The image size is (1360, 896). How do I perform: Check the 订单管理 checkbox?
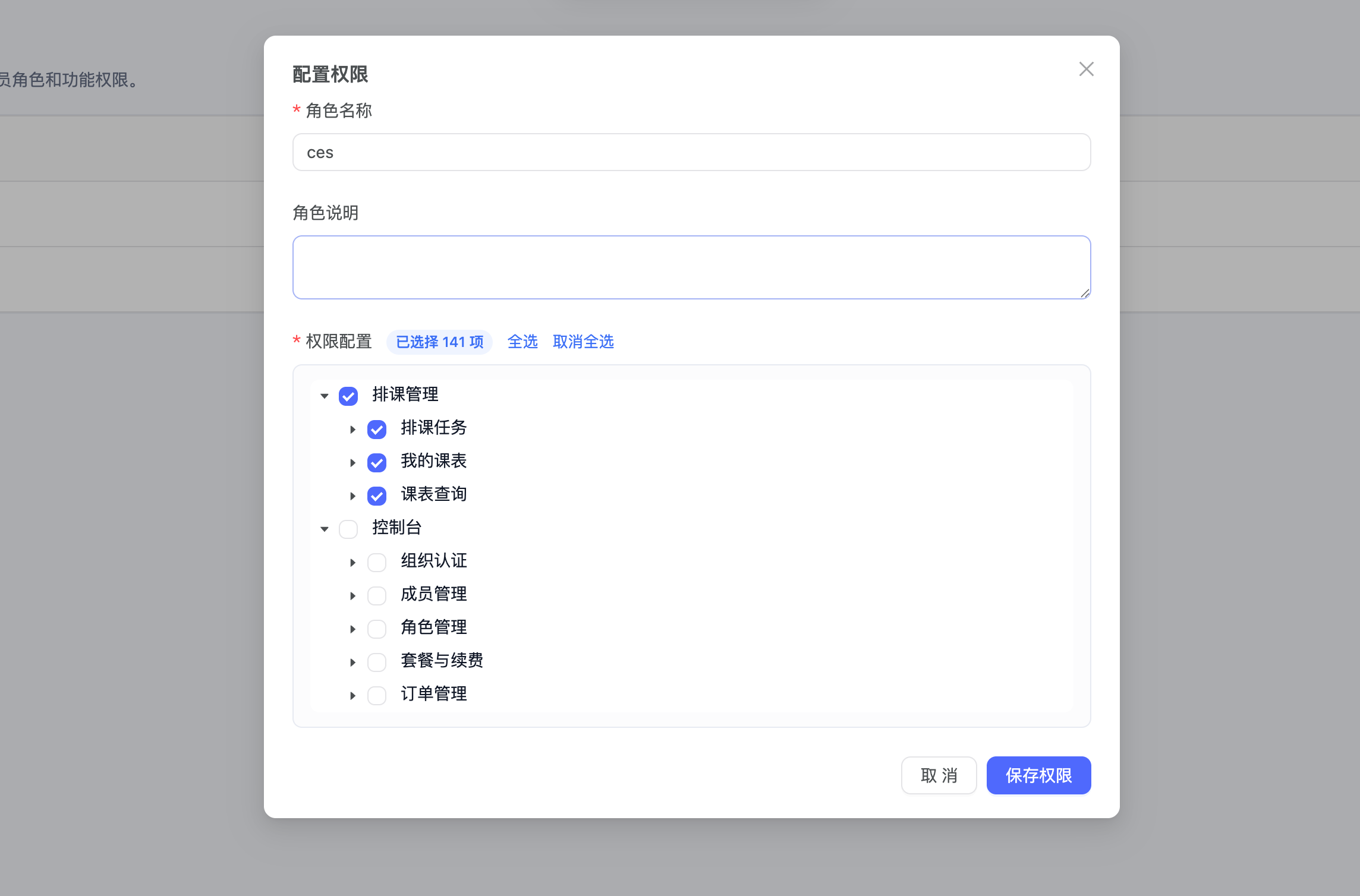[377, 695]
